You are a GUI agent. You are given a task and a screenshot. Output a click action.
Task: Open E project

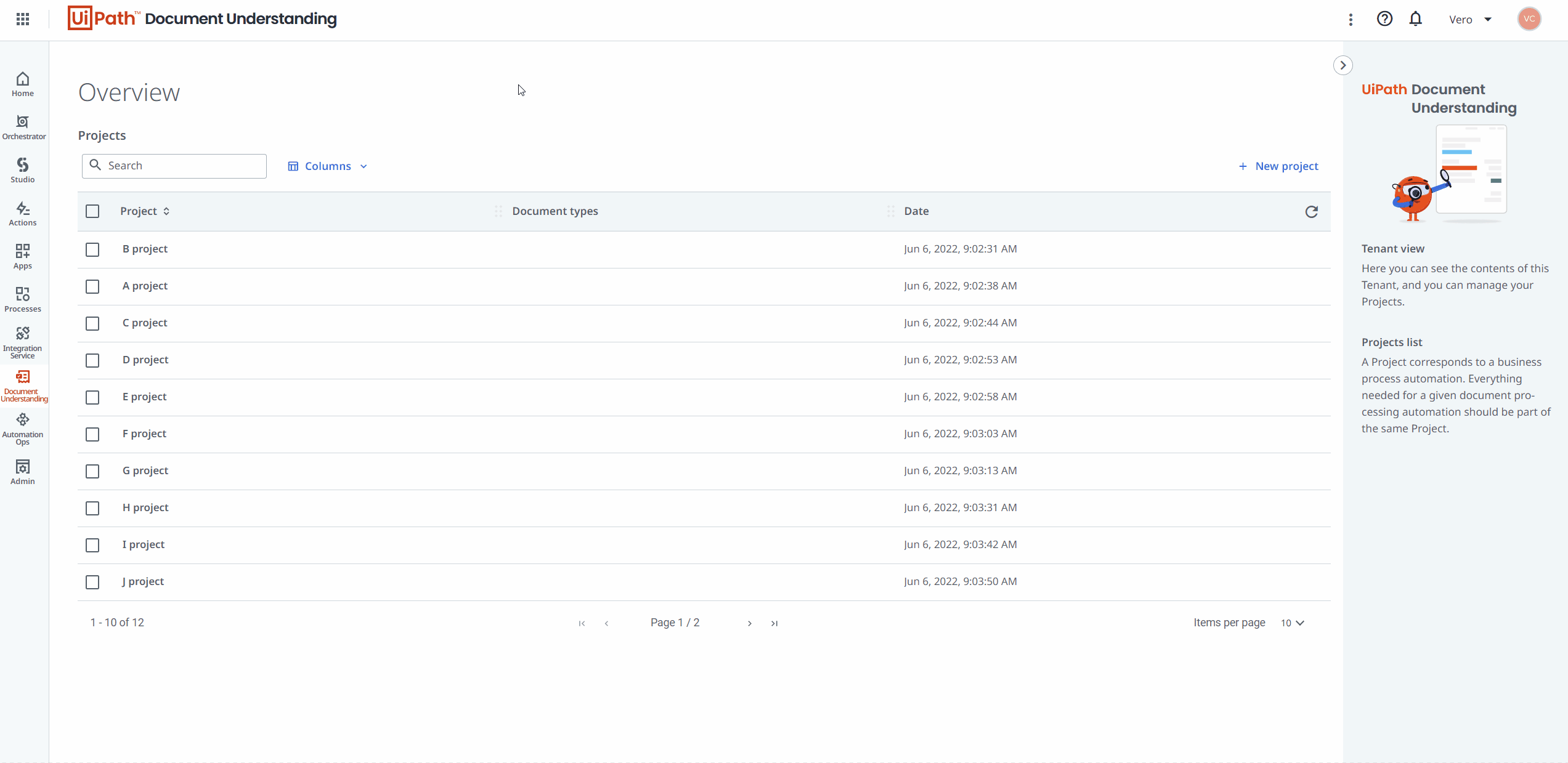[144, 397]
